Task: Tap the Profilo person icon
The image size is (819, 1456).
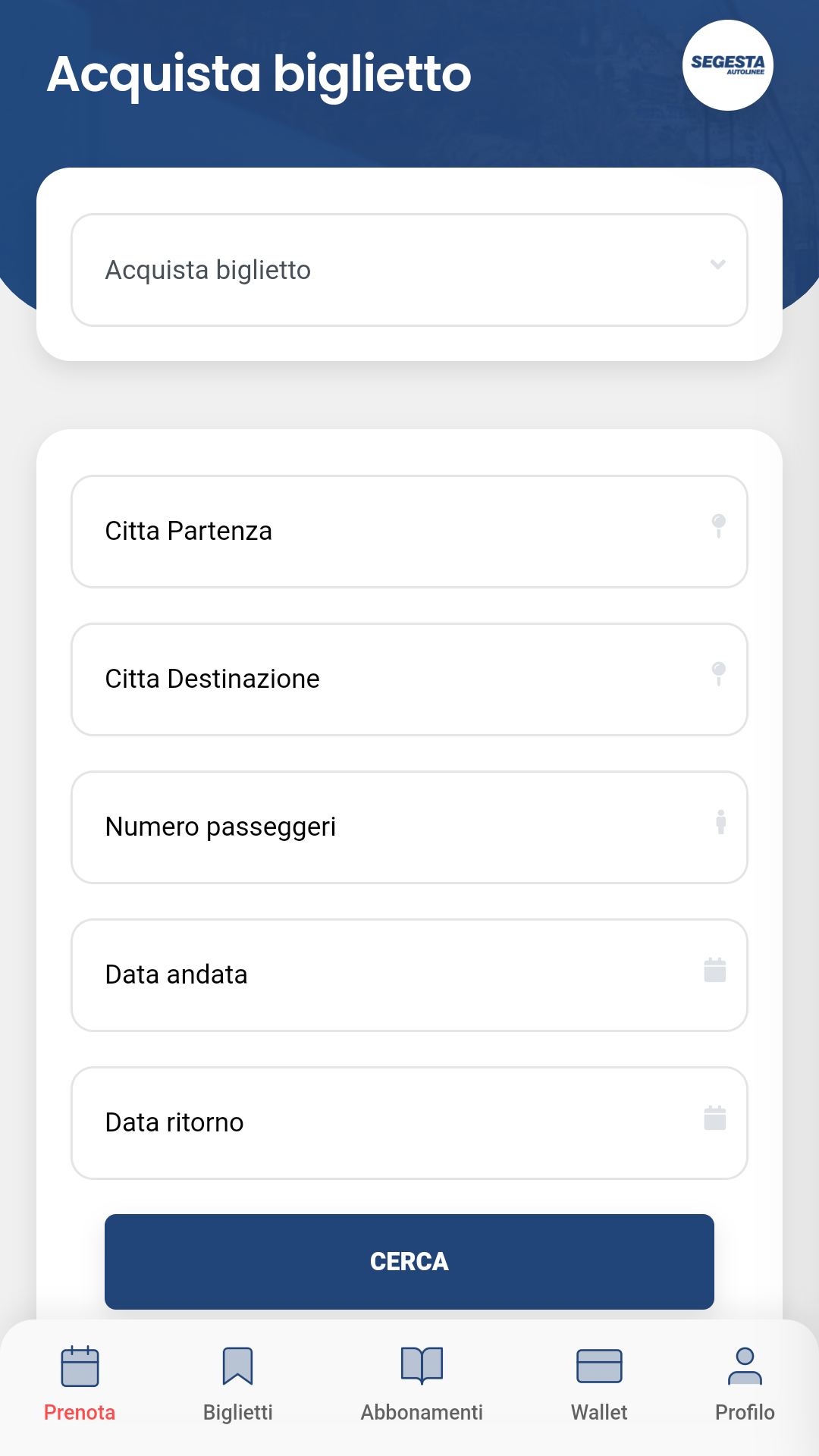Action: pos(745,1366)
